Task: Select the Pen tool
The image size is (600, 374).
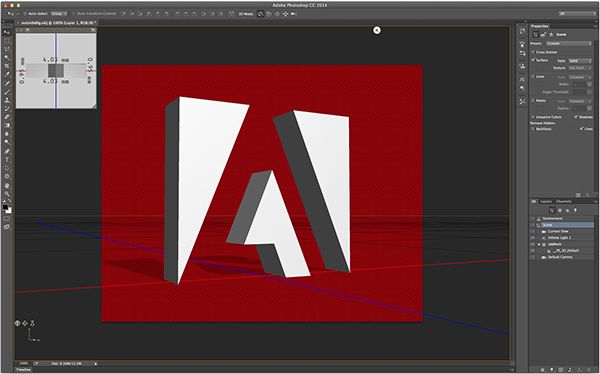Action: (x=7, y=151)
